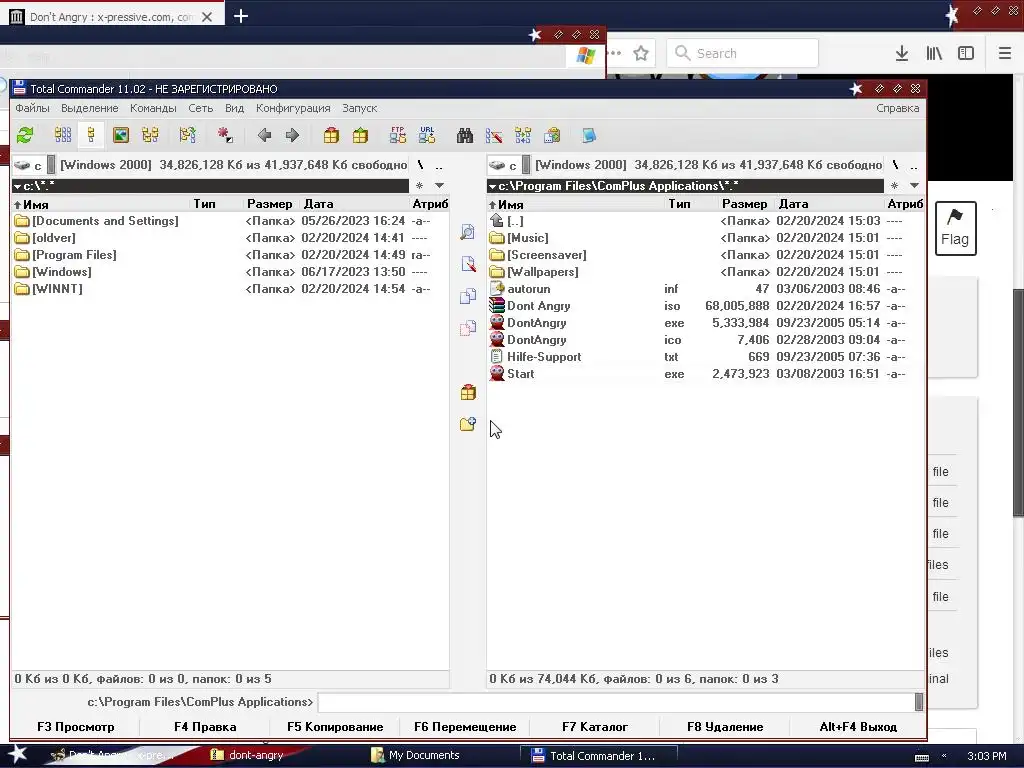Switch to My Documents taskbar button
1024x768 pixels.
[439, 755]
